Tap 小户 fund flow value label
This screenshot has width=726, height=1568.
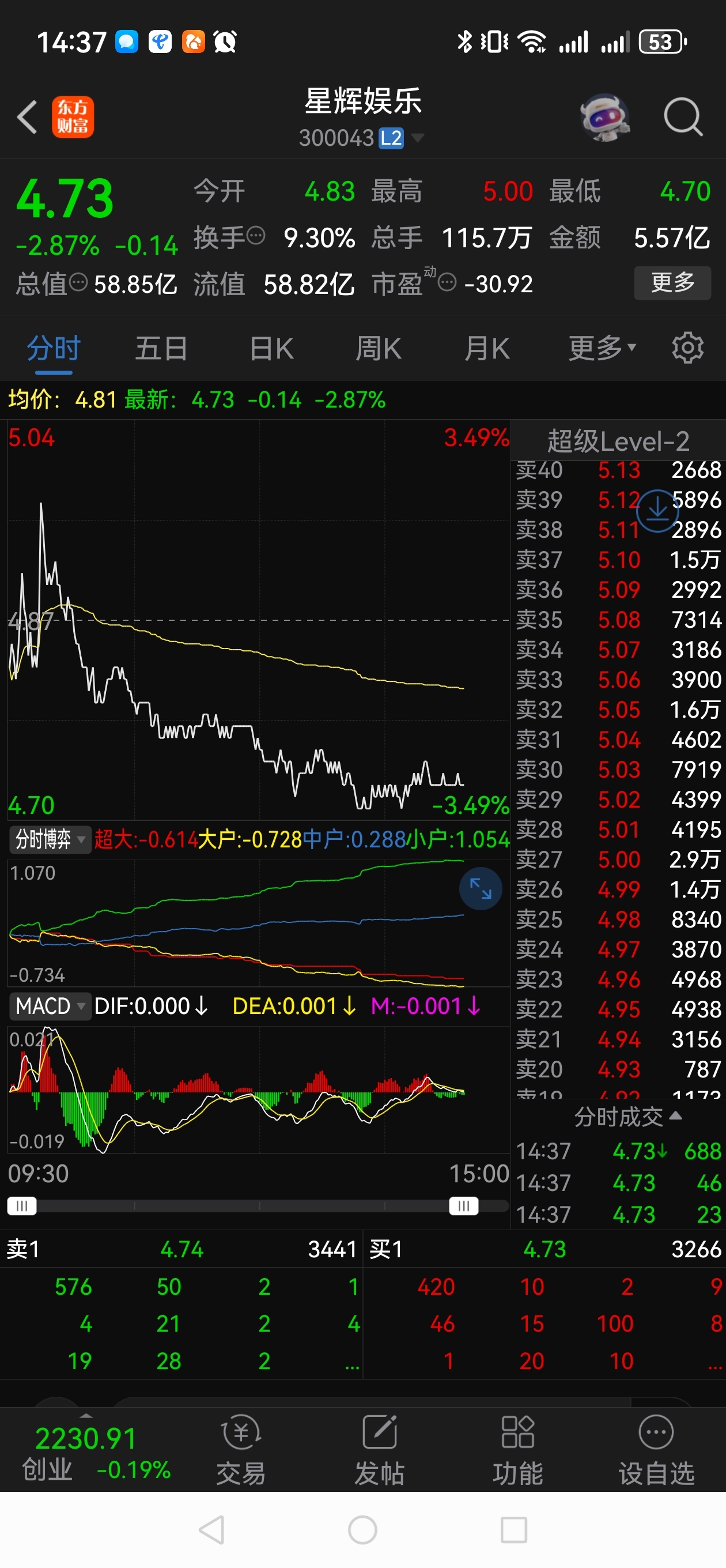tap(457, 839)
